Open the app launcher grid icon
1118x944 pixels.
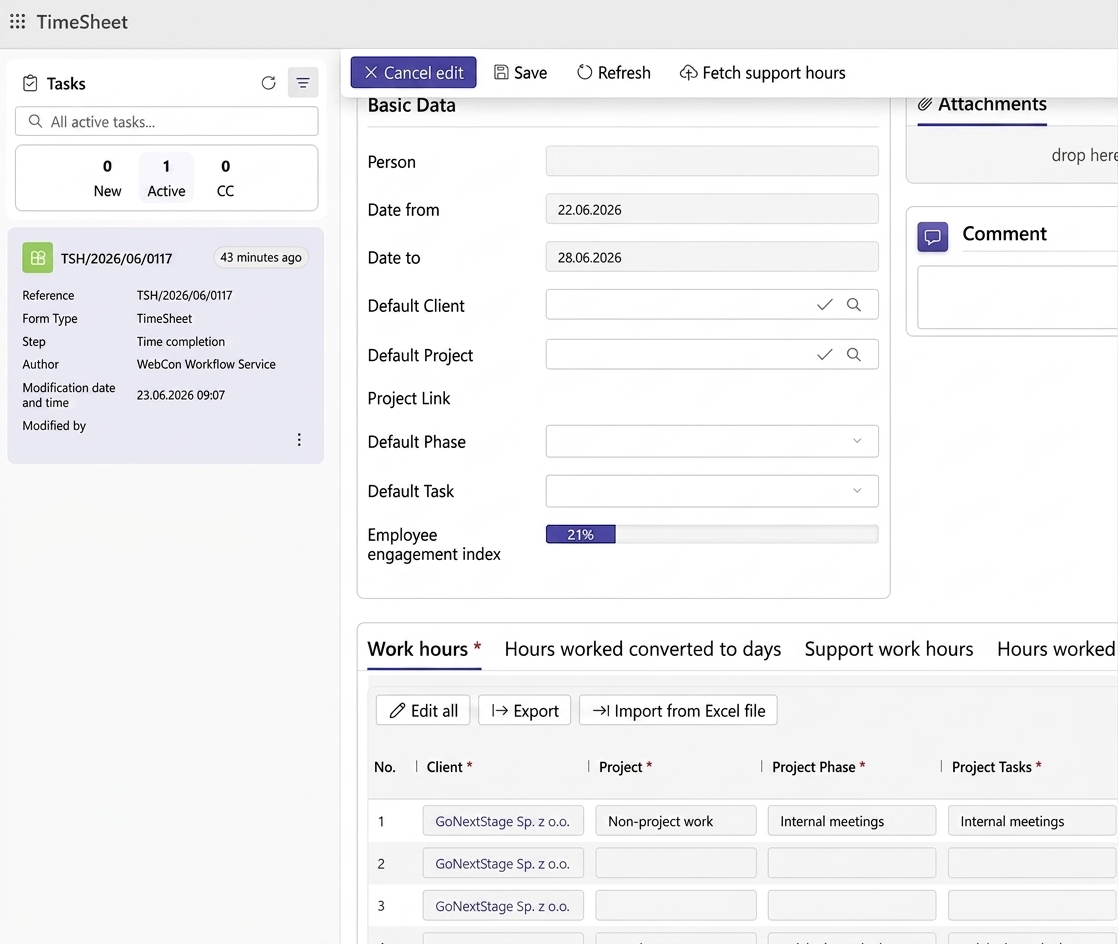tap(18, 21)
